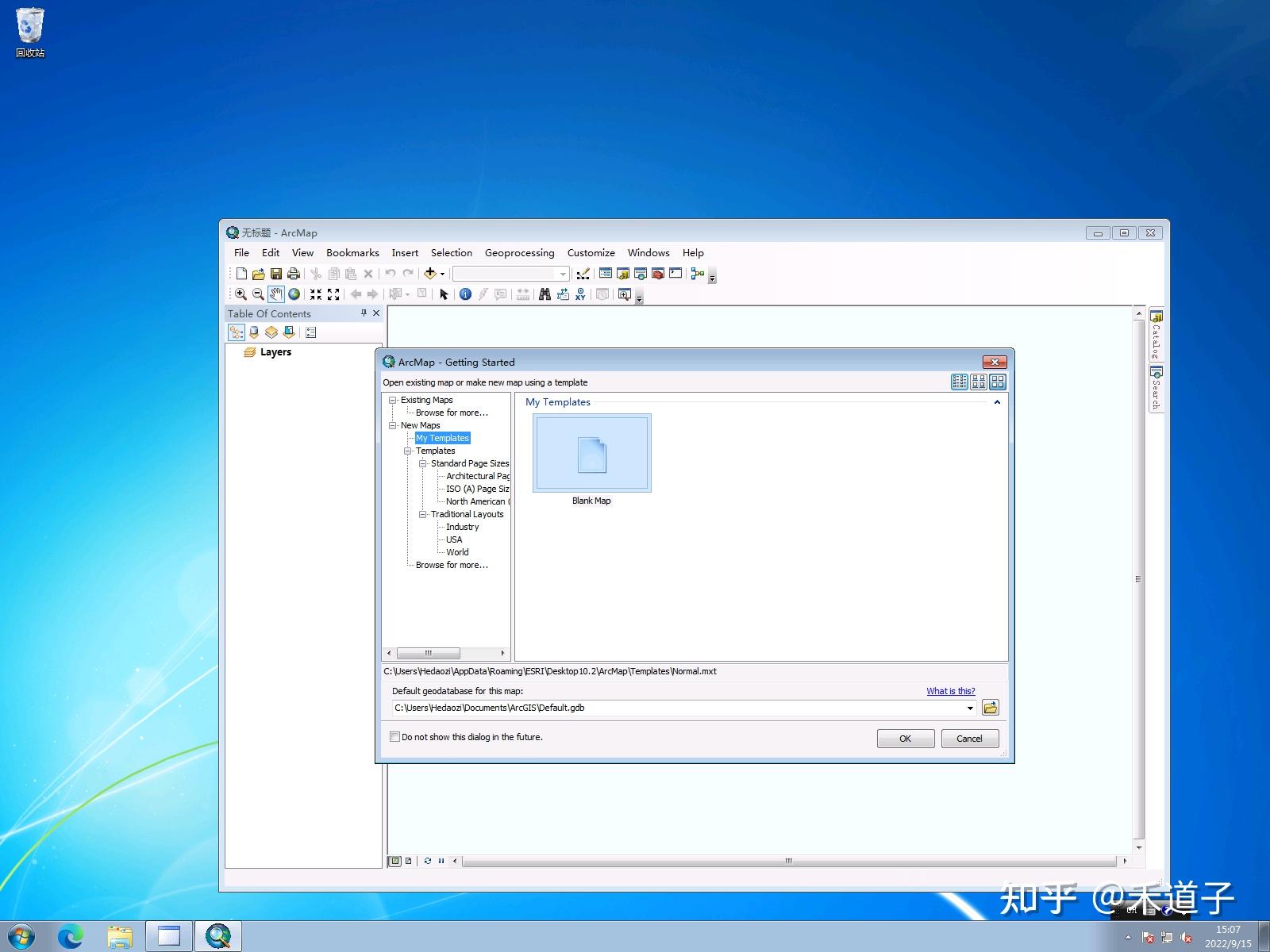Expand the Existing Maps tree node
Screen dimensions: 1270x952
coord(393,400)
